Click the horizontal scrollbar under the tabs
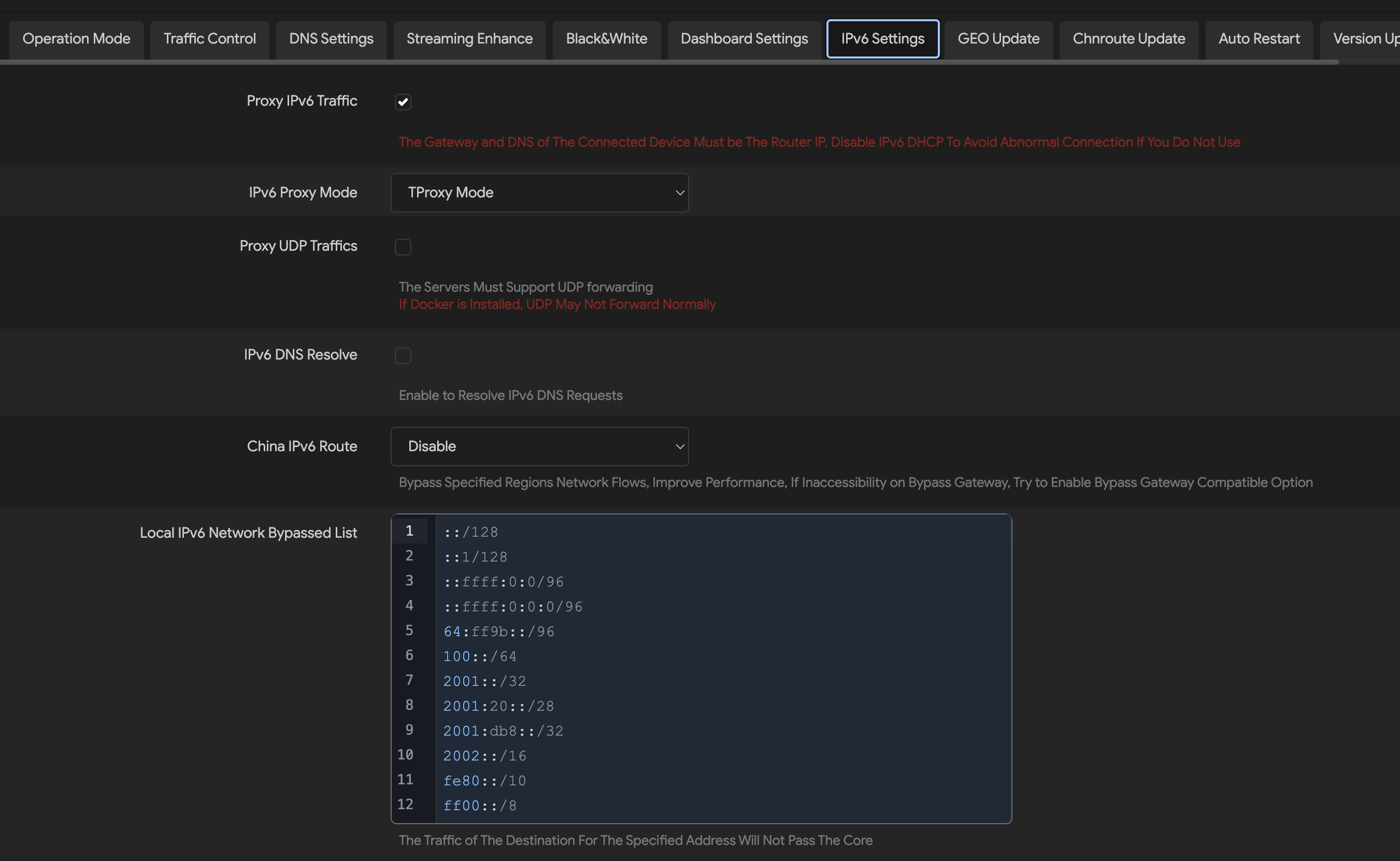Screen dimensions: 1400x861 [x=669, y=62]
